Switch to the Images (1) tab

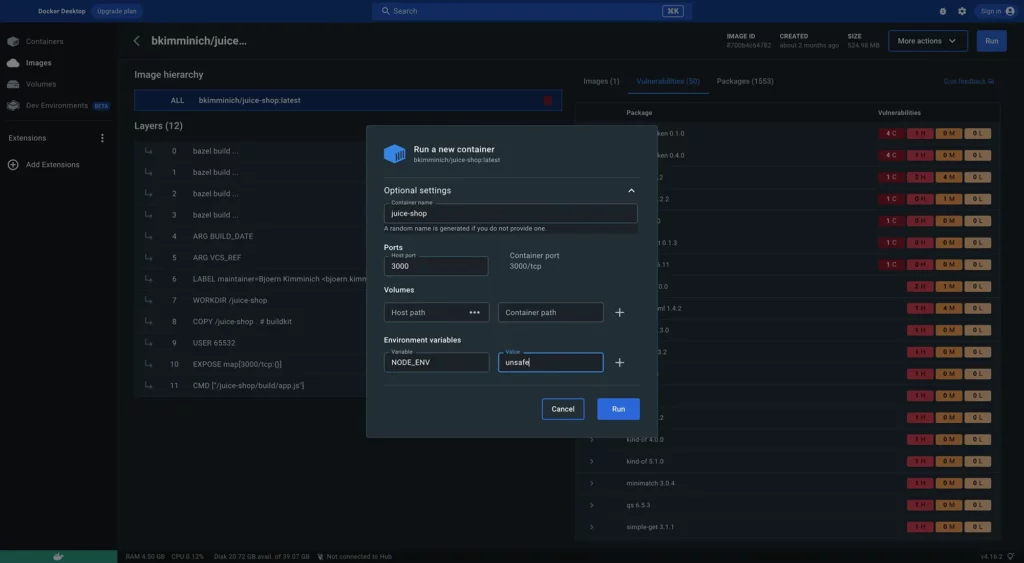pos(601,81)
